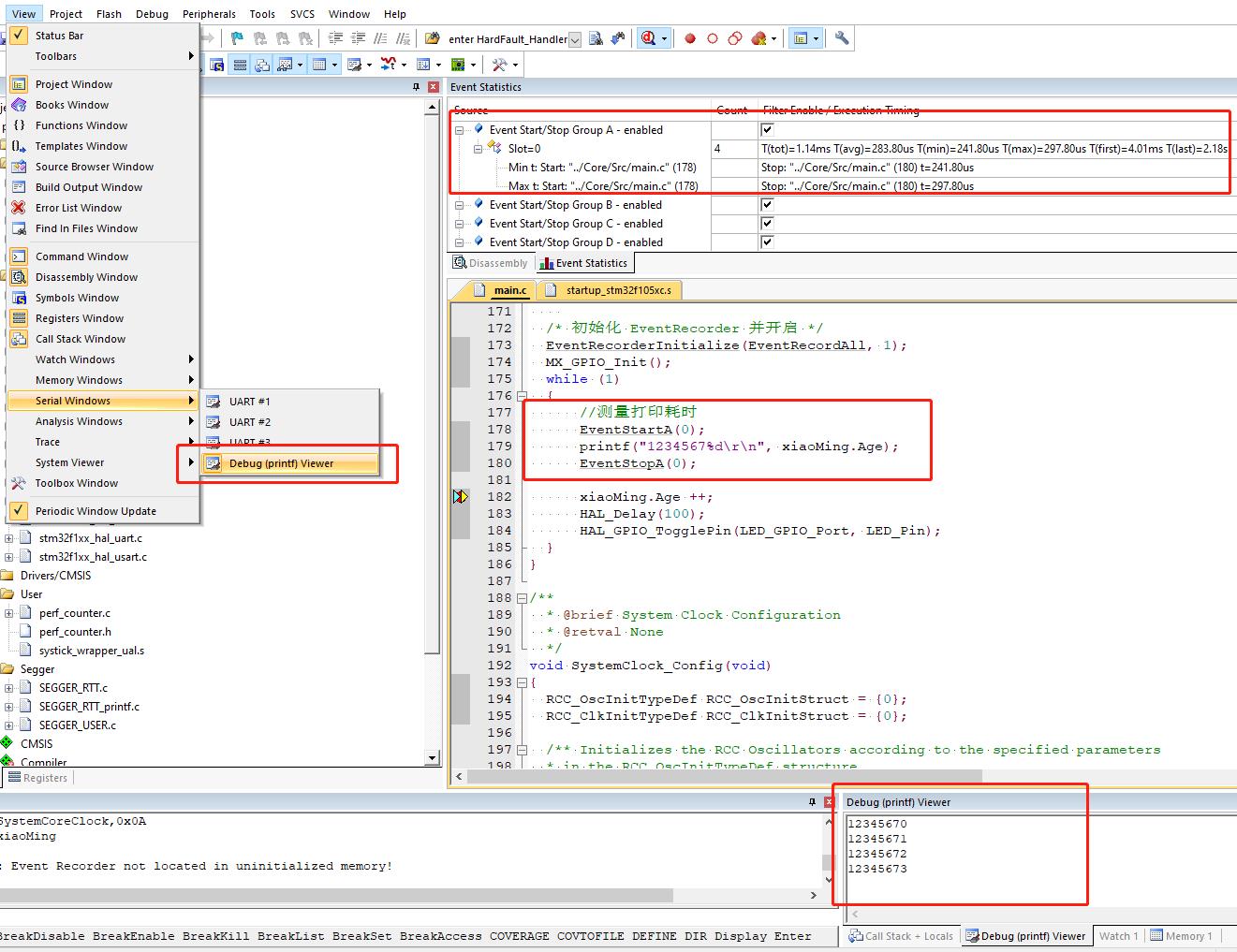Select Debug (printf) Viewer menu item
The height and width of the screenshot is (952, 1237).
(290, 463)
